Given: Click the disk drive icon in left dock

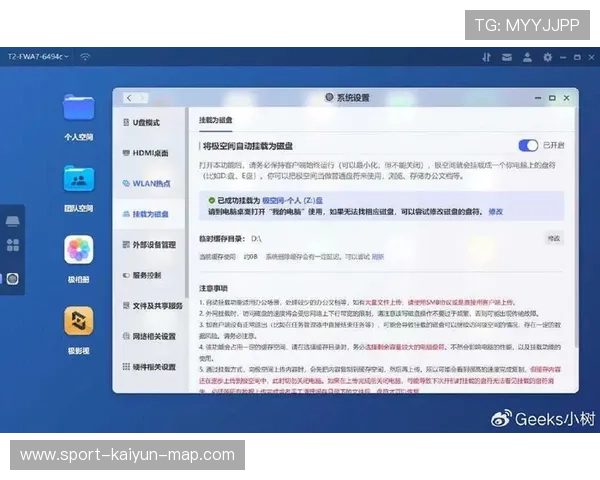Looking at the screenshot, I should pos(12,221).
